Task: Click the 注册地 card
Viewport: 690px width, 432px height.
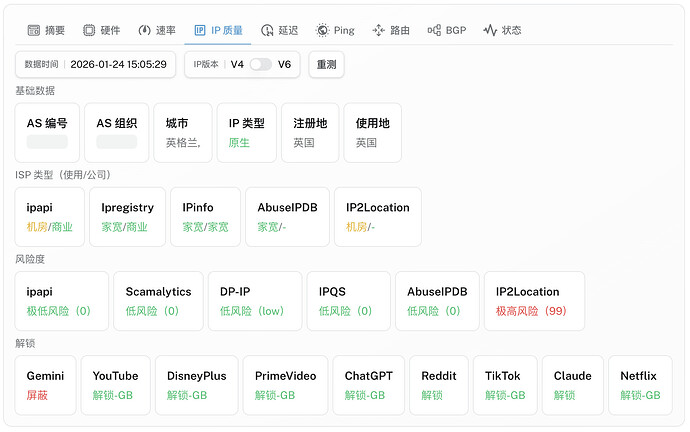Action: coord(310,133)
